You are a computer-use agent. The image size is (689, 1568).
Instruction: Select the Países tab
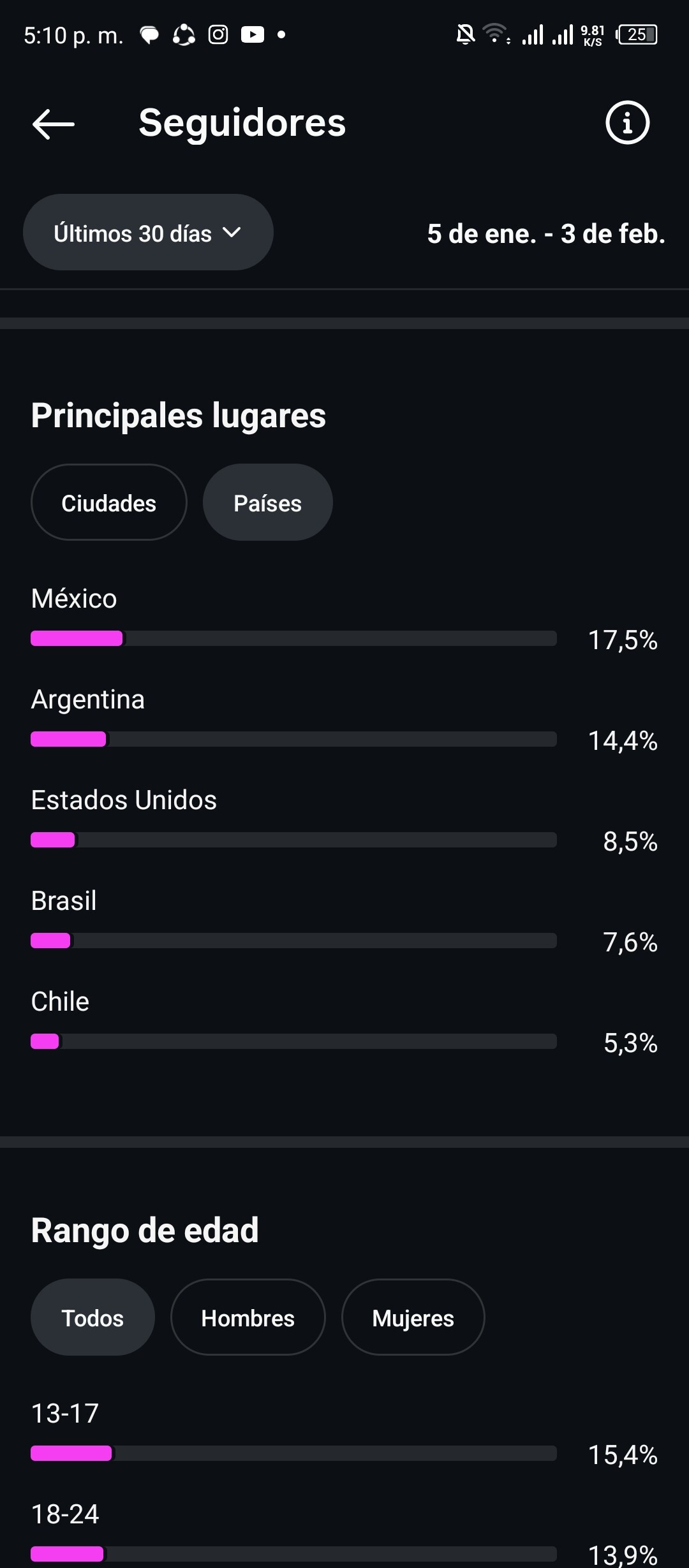[267, 503]
